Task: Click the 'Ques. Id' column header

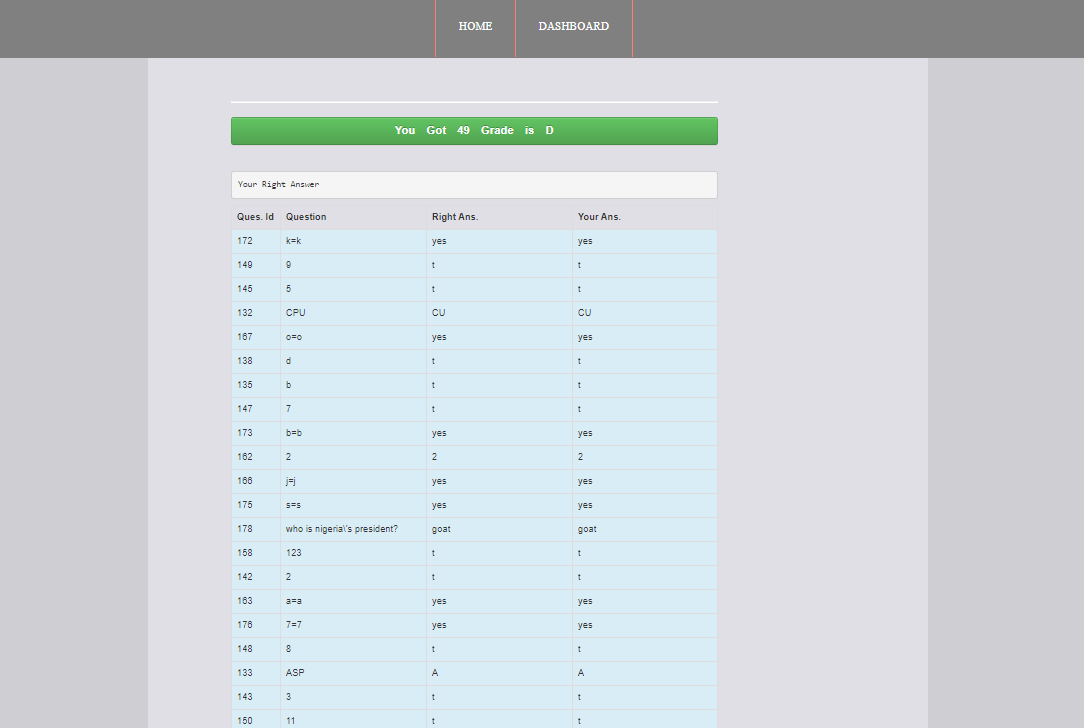Action: pyautogui.click(x=255, y=217)
